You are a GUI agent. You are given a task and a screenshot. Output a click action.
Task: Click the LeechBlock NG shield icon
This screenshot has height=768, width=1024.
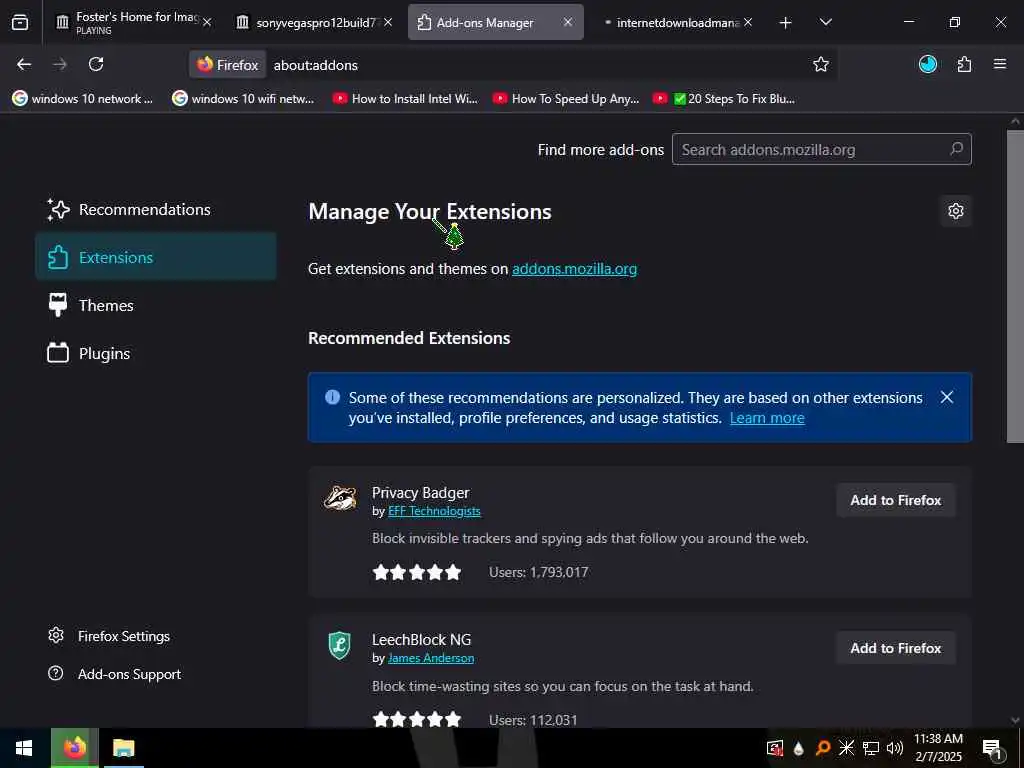340,646
